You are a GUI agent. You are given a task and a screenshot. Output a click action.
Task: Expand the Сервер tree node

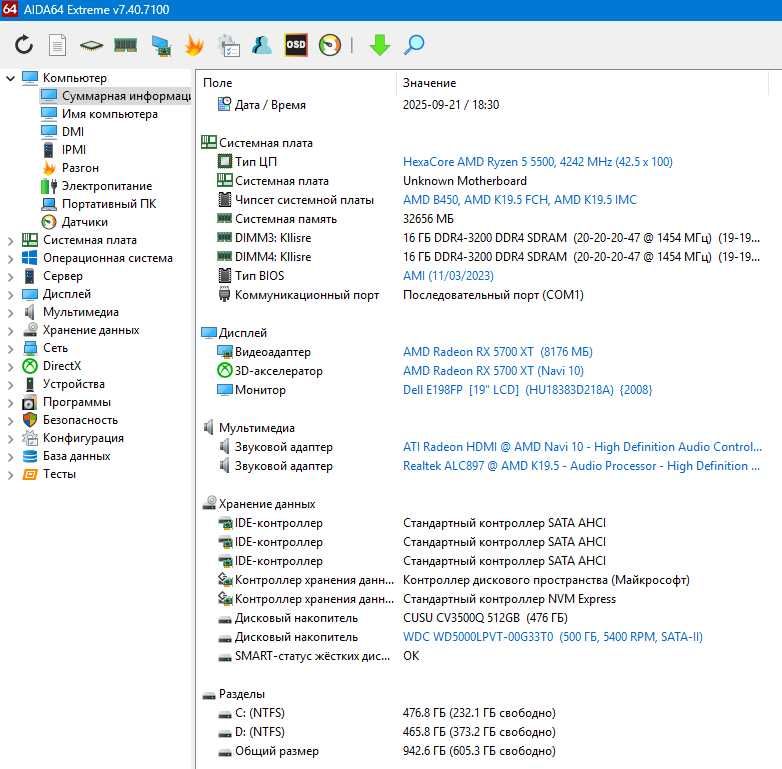(10, 276)
